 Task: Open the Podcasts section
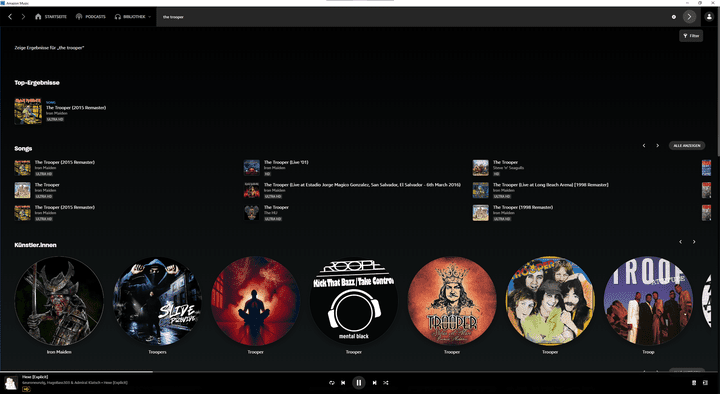pyautogui.click(x=90, y=17)
